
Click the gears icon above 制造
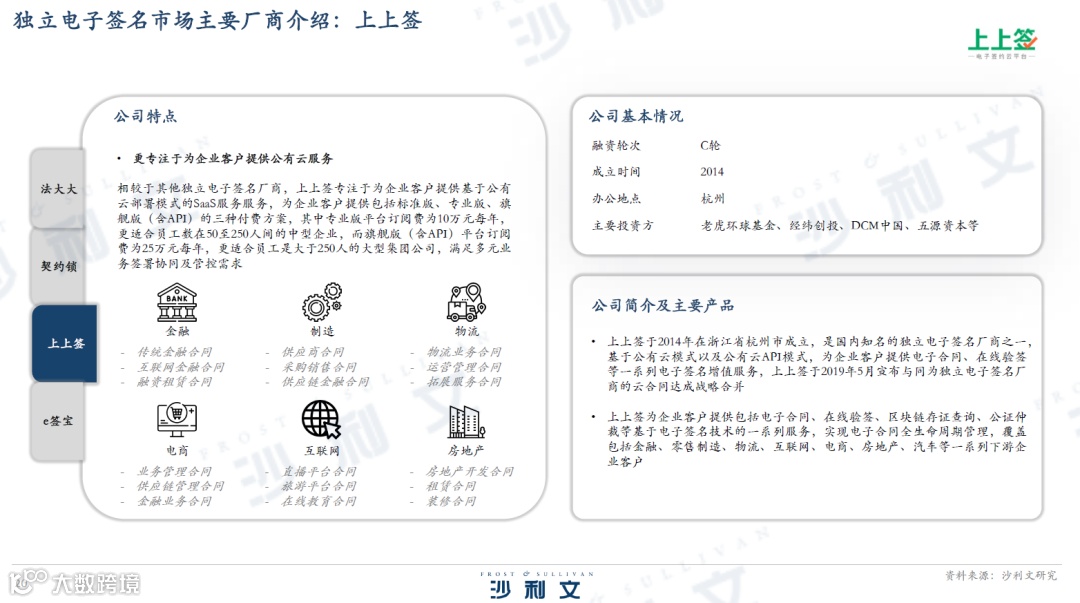[x=322, y=302]
